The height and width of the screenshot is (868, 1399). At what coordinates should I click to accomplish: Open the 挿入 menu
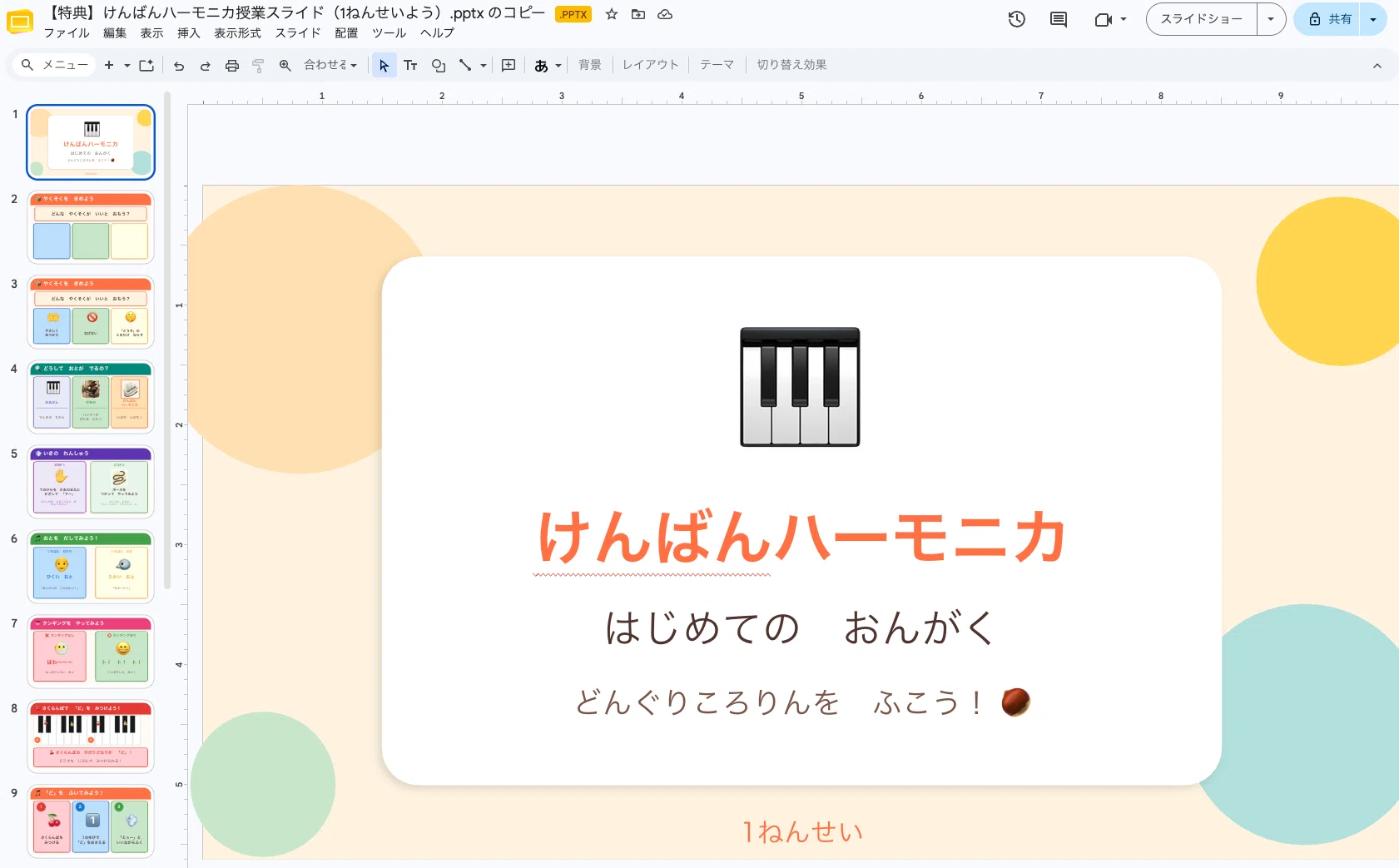[189, 33]
